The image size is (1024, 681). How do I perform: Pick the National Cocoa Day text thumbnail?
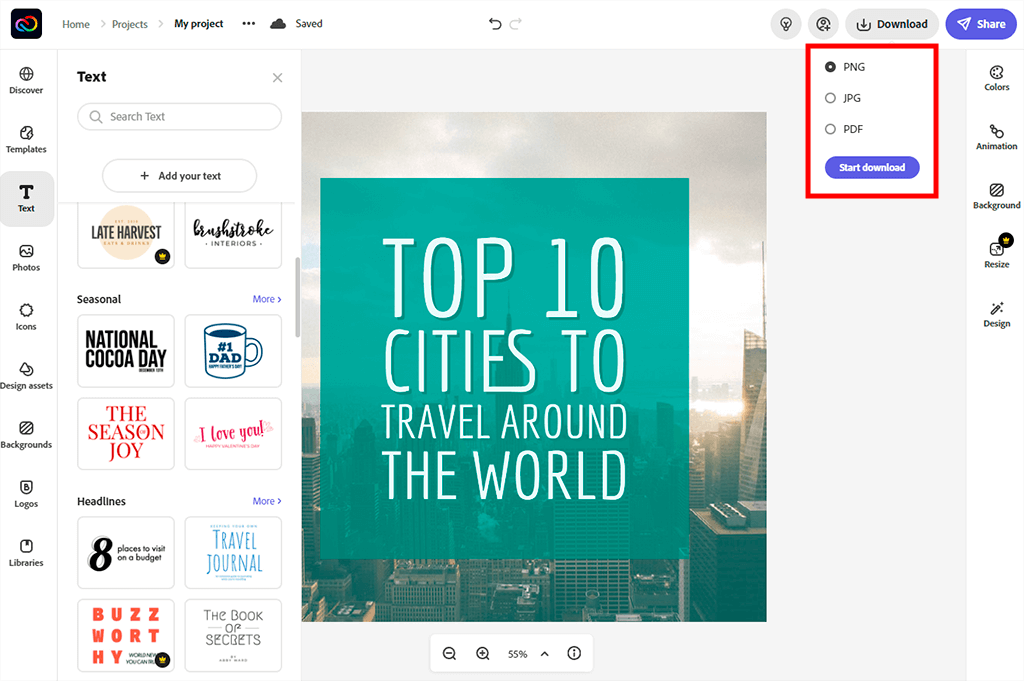126,351
